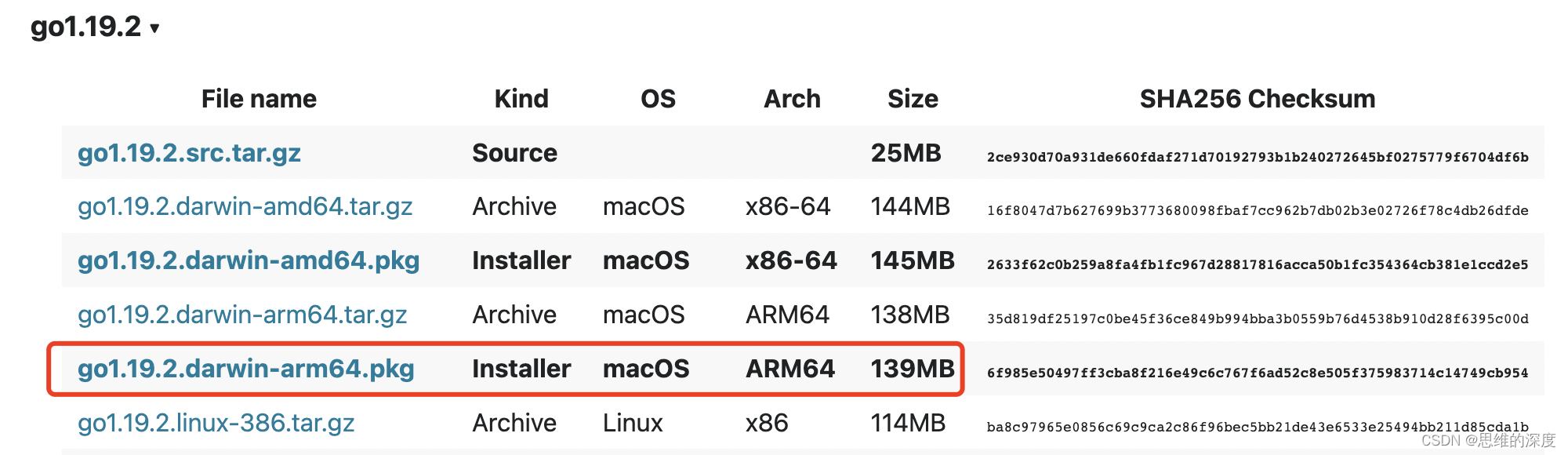
Task: Click the 139MB size value in highlighted row
Action: (913, 369)
